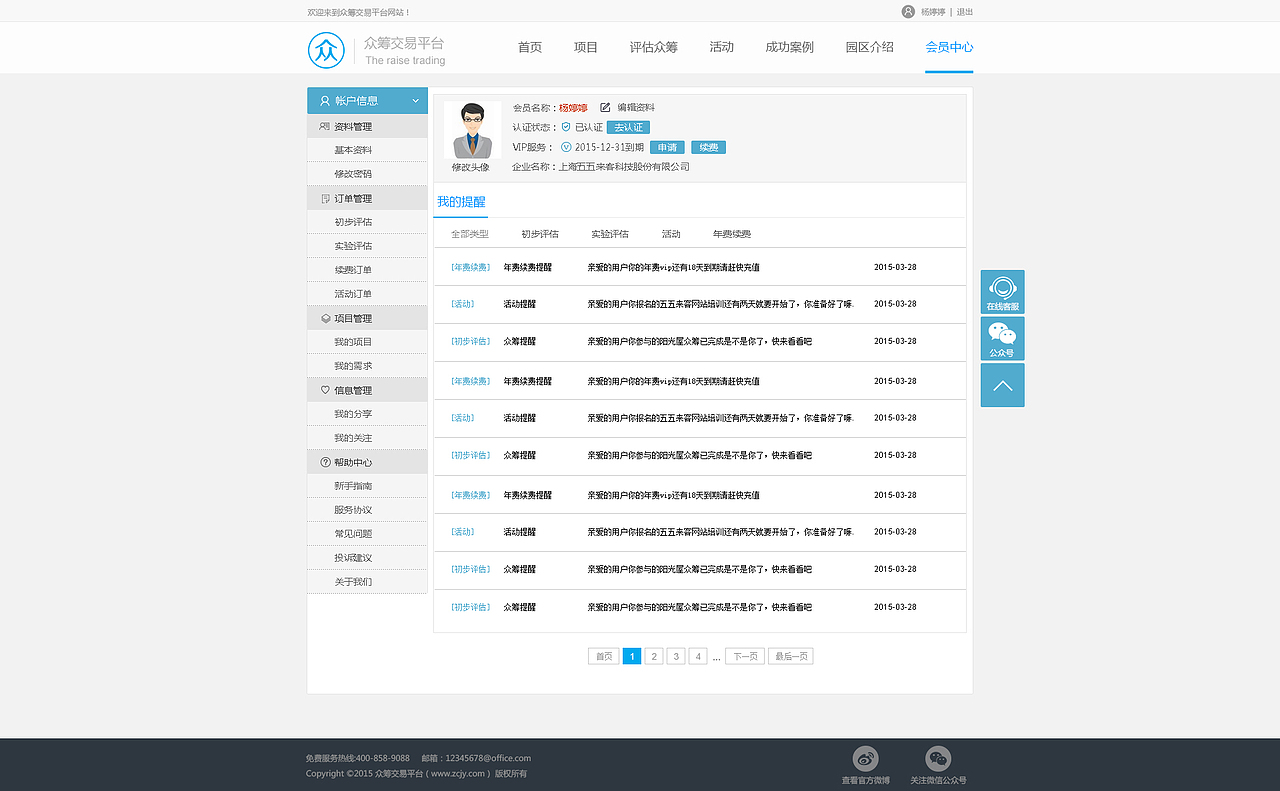Click the VIP badge icon next to 2015-12-31到期
The height and width of the screenshot is (791, 1280).
(566, 147)
